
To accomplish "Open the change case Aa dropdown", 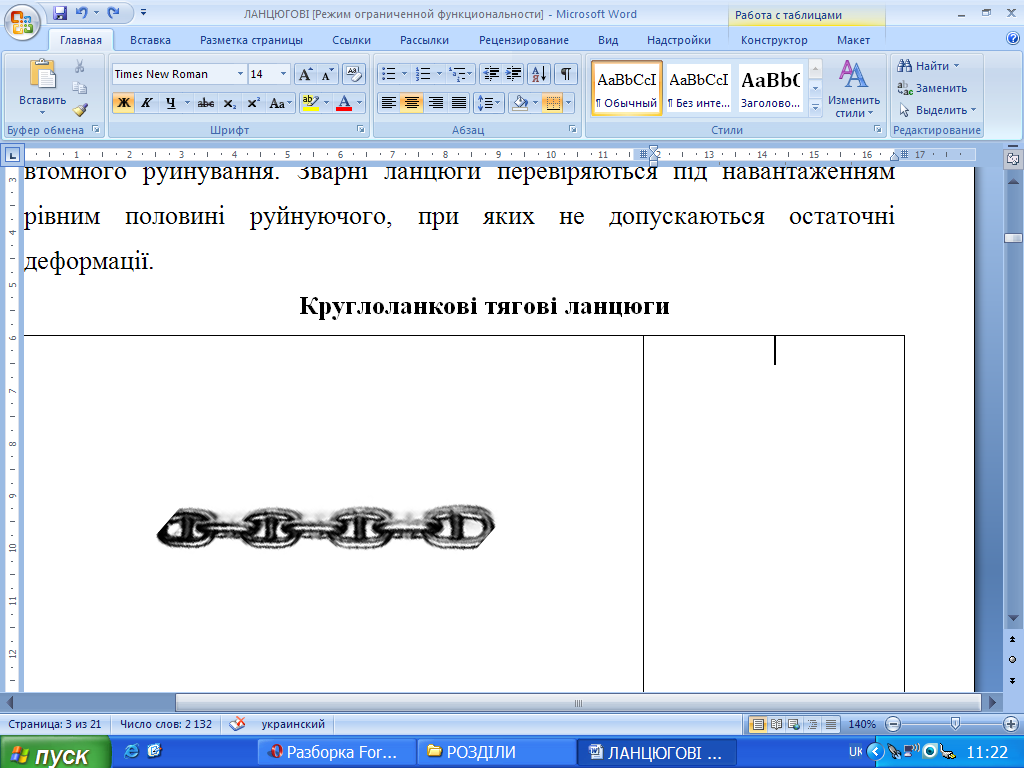I will pos(281,103).
